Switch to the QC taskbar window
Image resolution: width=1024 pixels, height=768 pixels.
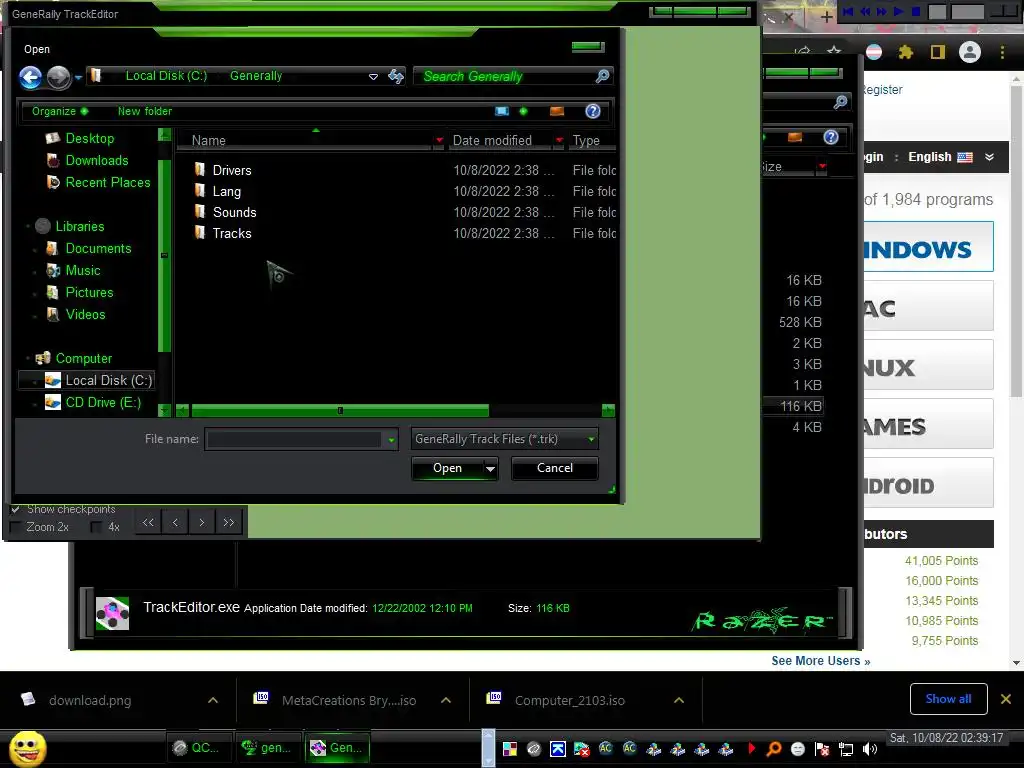click(x=197, y=748)
